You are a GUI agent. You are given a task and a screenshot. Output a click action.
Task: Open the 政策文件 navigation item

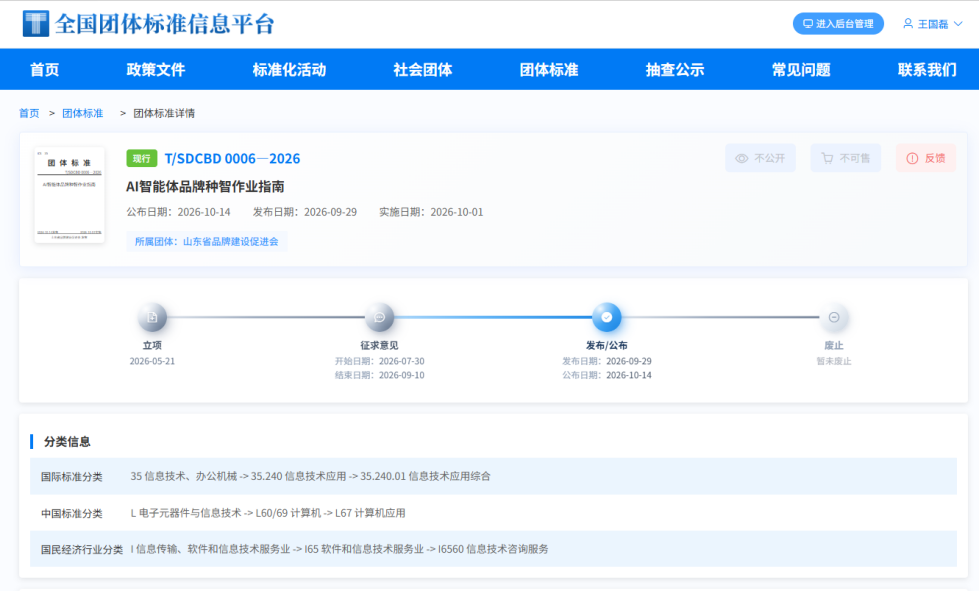click(155, 69)
